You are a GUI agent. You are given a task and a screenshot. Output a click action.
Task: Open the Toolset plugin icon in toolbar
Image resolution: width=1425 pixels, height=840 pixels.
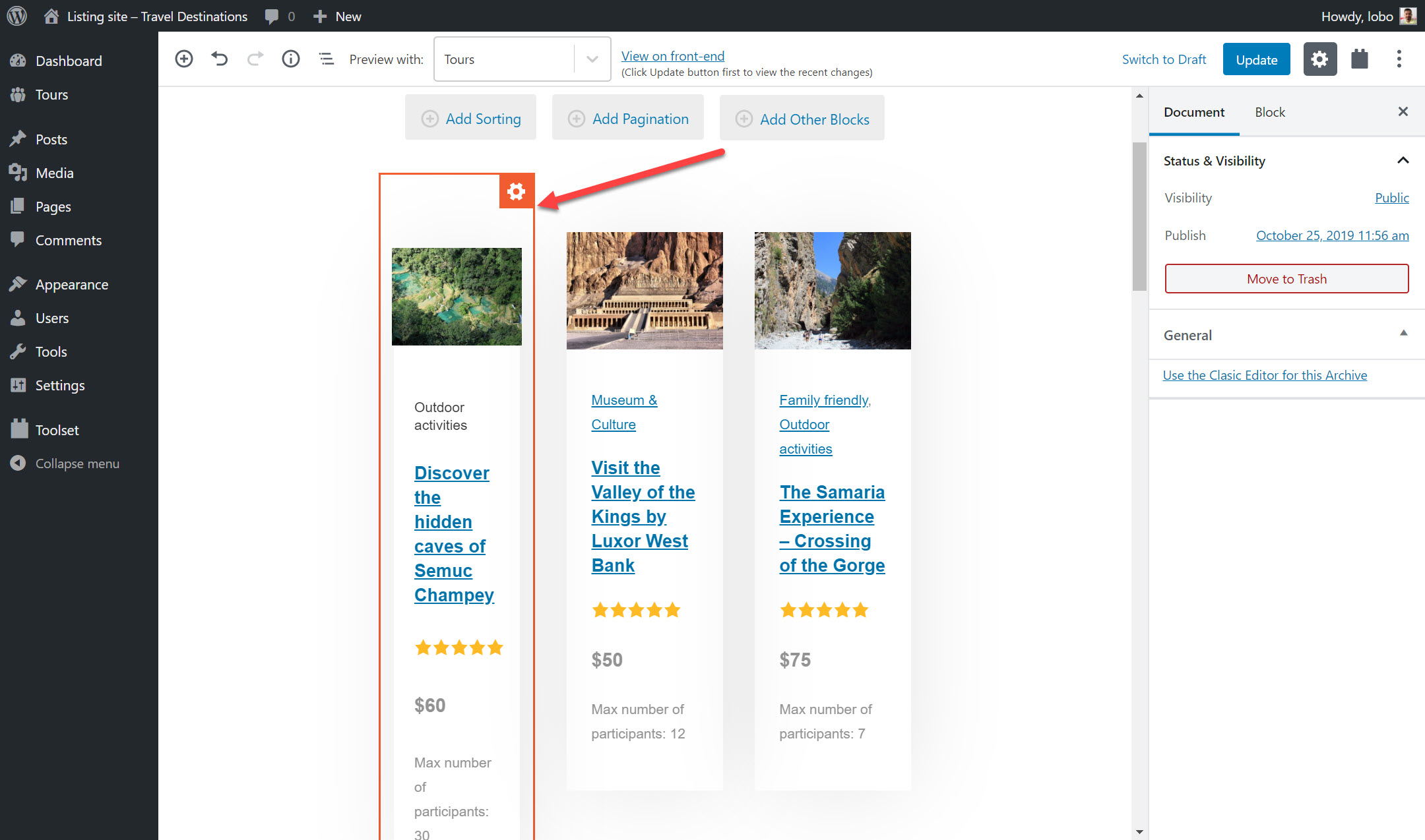1360,59
